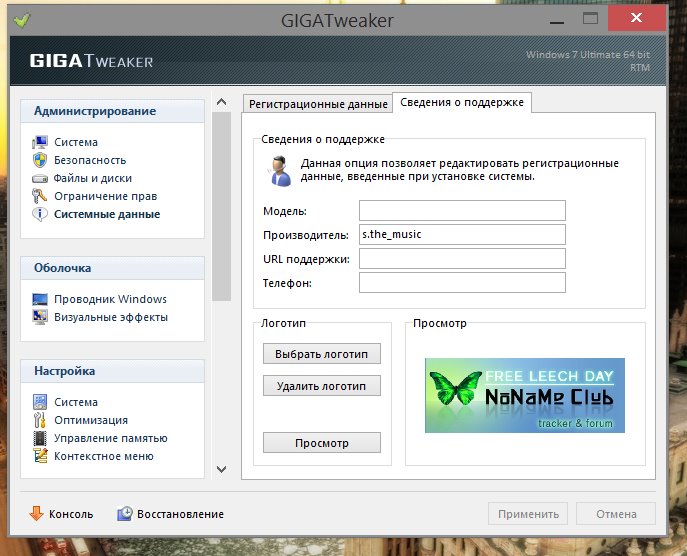Click the Визуальные эффекты icon
This screenshot has height=556, width=687.
tap(40, 317)
